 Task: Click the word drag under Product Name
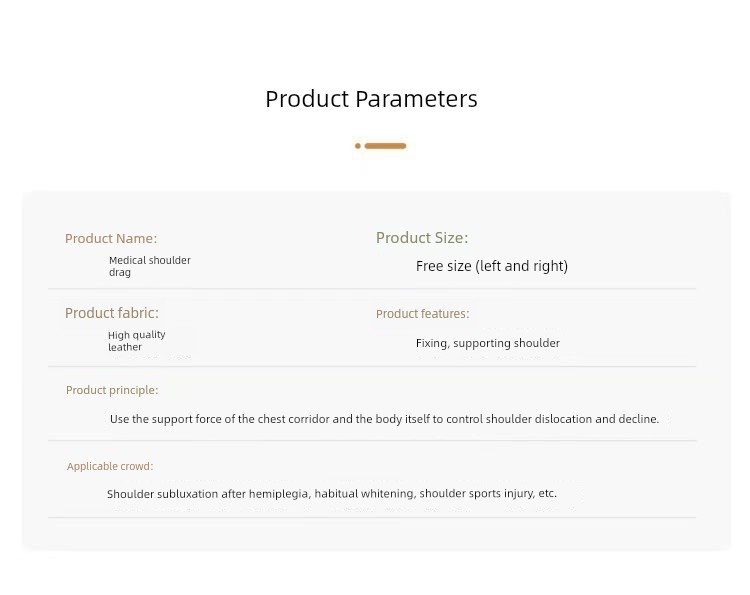(x=120, y=273)
